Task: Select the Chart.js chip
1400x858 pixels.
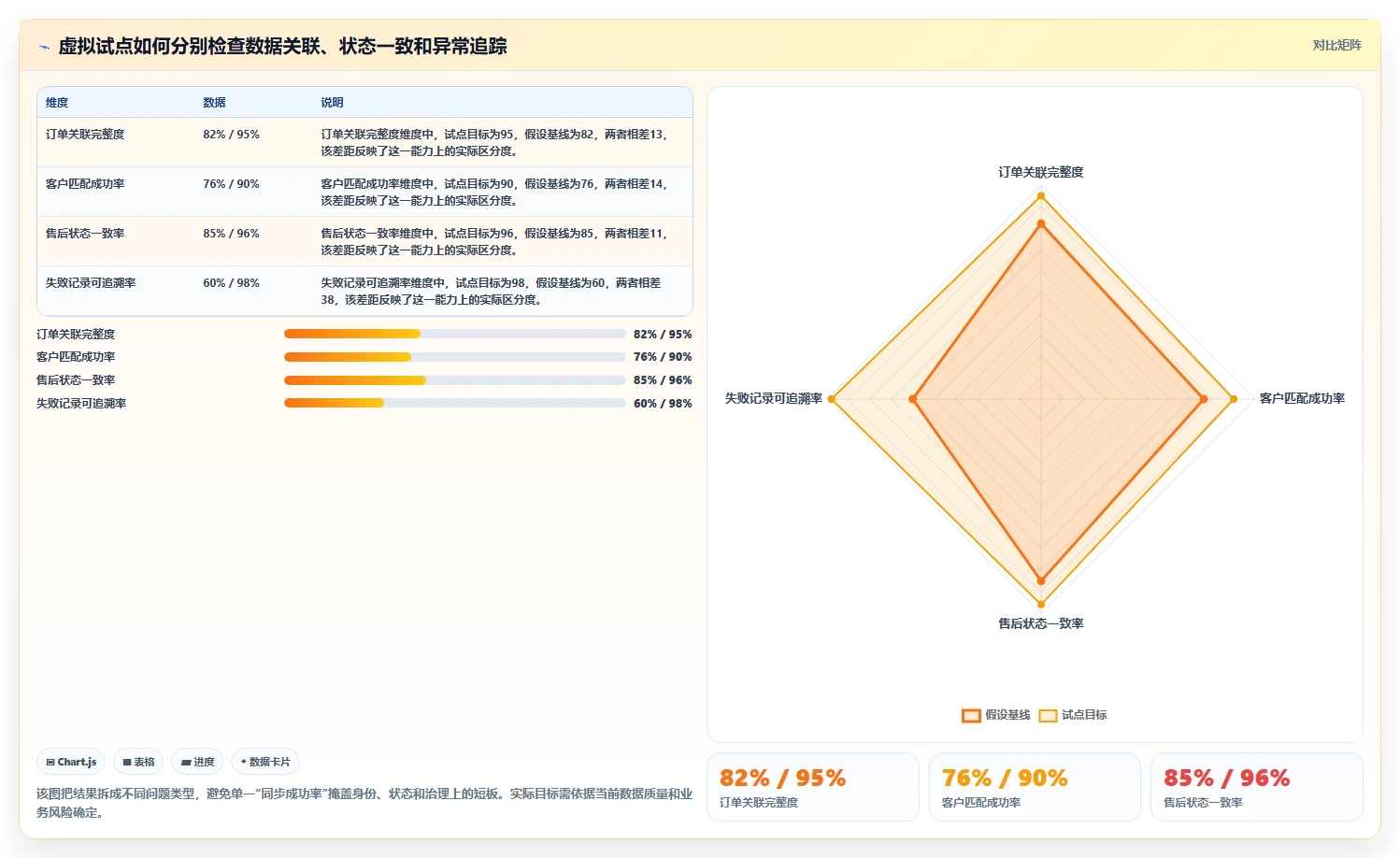Action: (x=71, y=762)
